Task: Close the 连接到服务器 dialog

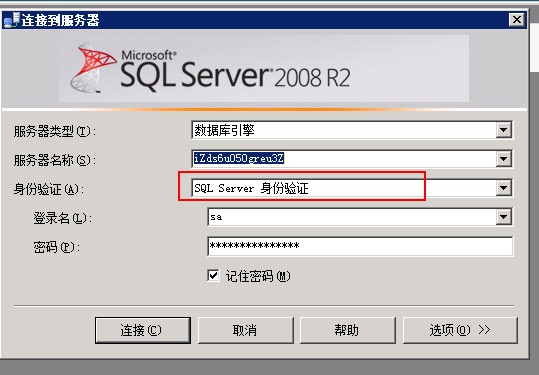Action: (517, 20)
